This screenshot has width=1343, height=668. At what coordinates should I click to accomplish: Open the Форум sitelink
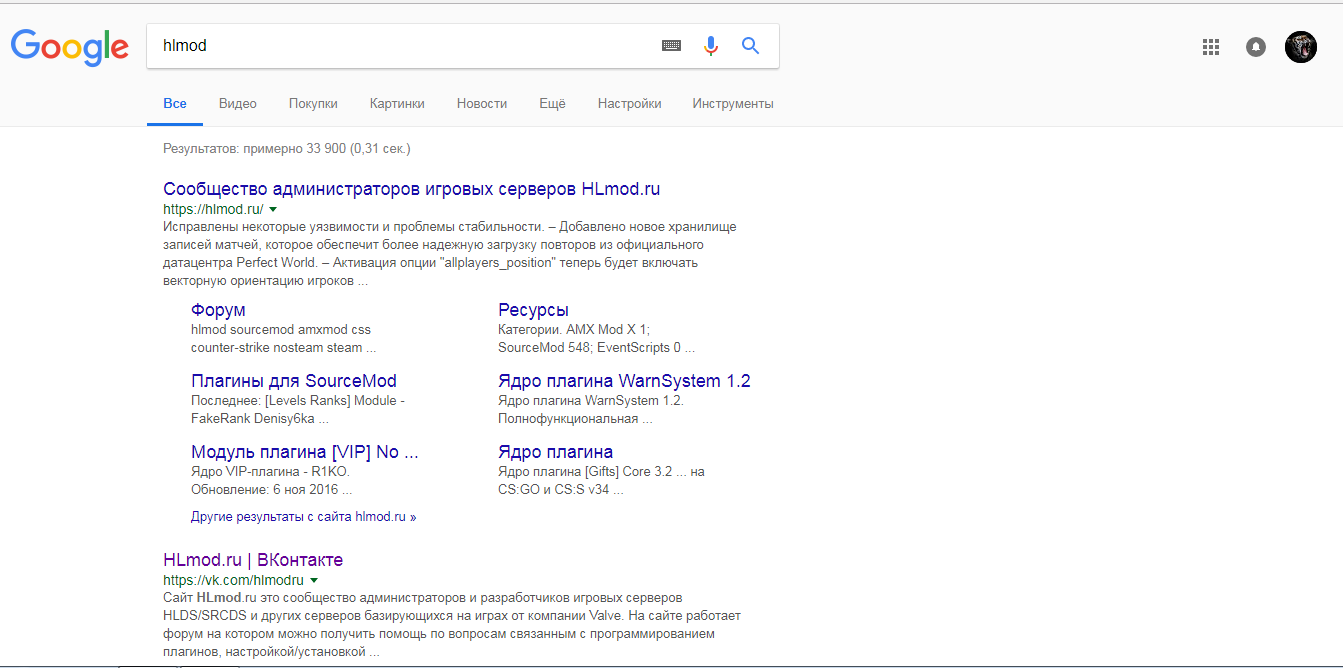click(218, 310)
